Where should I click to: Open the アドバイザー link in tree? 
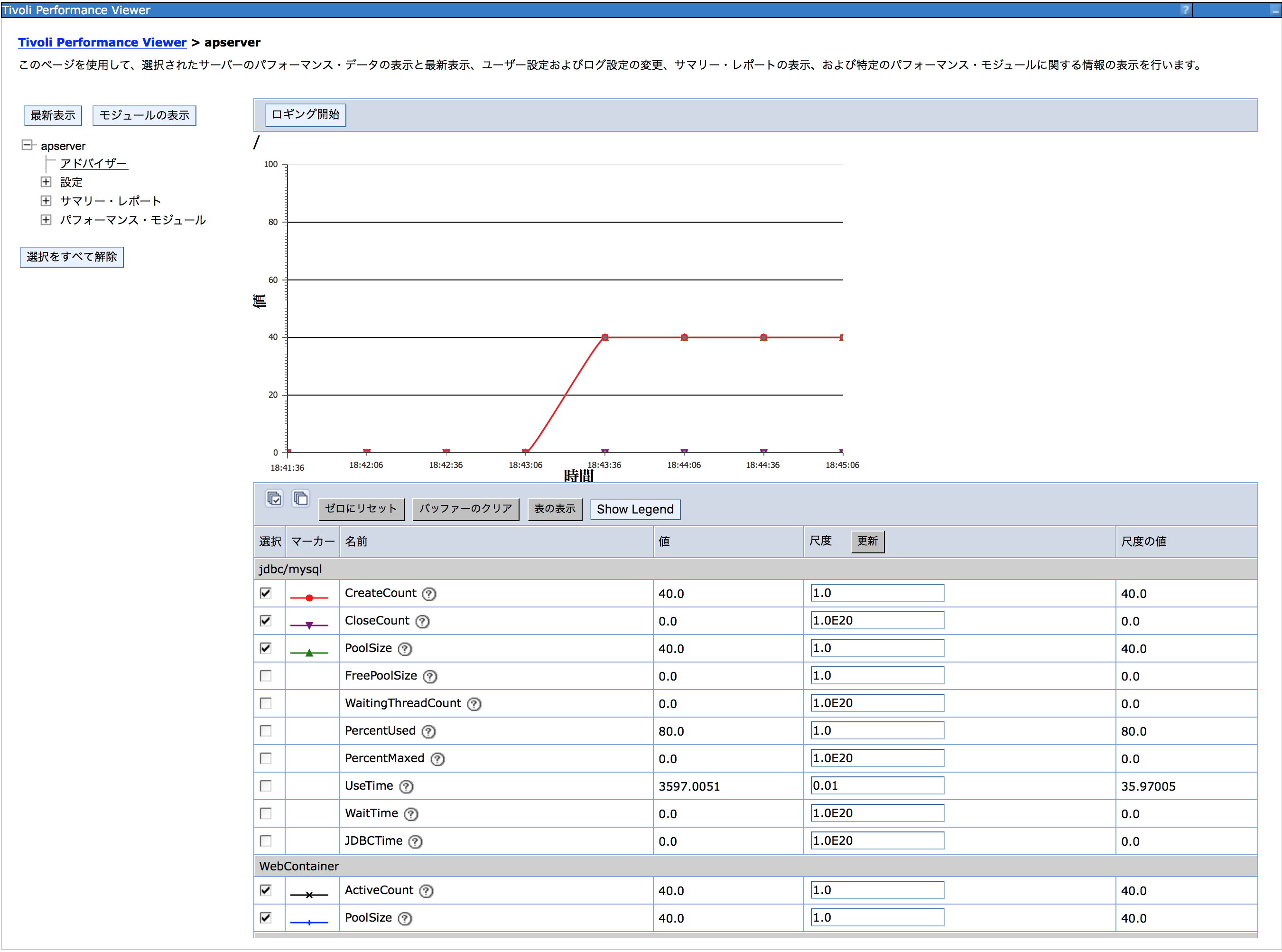pos(93,164)
